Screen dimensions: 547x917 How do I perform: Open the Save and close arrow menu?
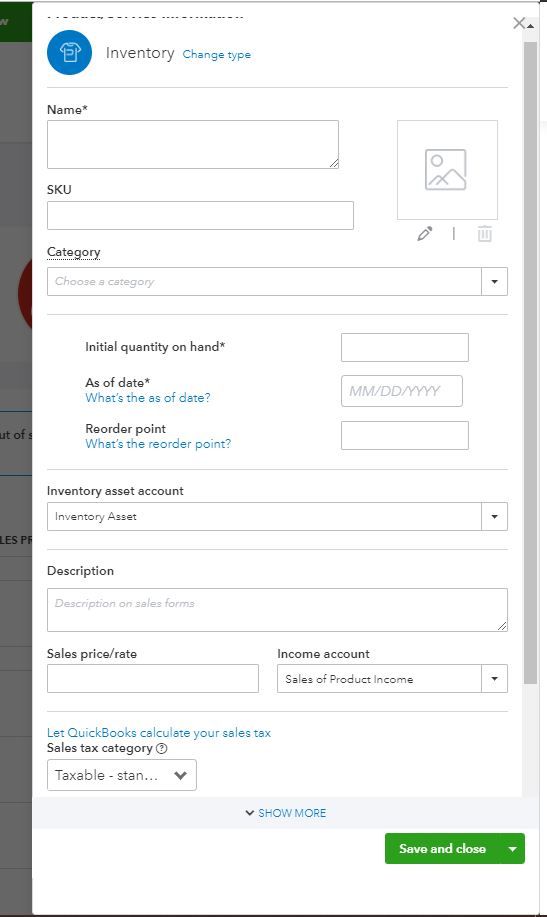(x=512, y=849)
